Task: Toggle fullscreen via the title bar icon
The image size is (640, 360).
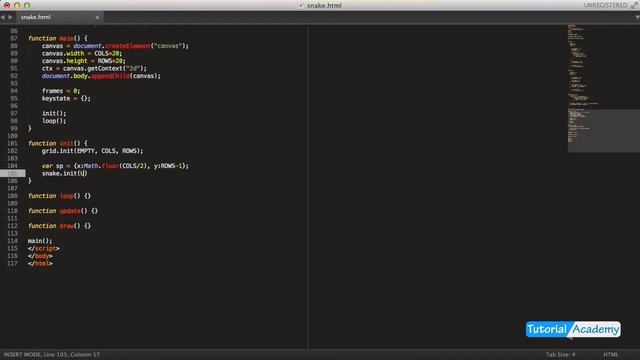Action: (x=634, y=5)
